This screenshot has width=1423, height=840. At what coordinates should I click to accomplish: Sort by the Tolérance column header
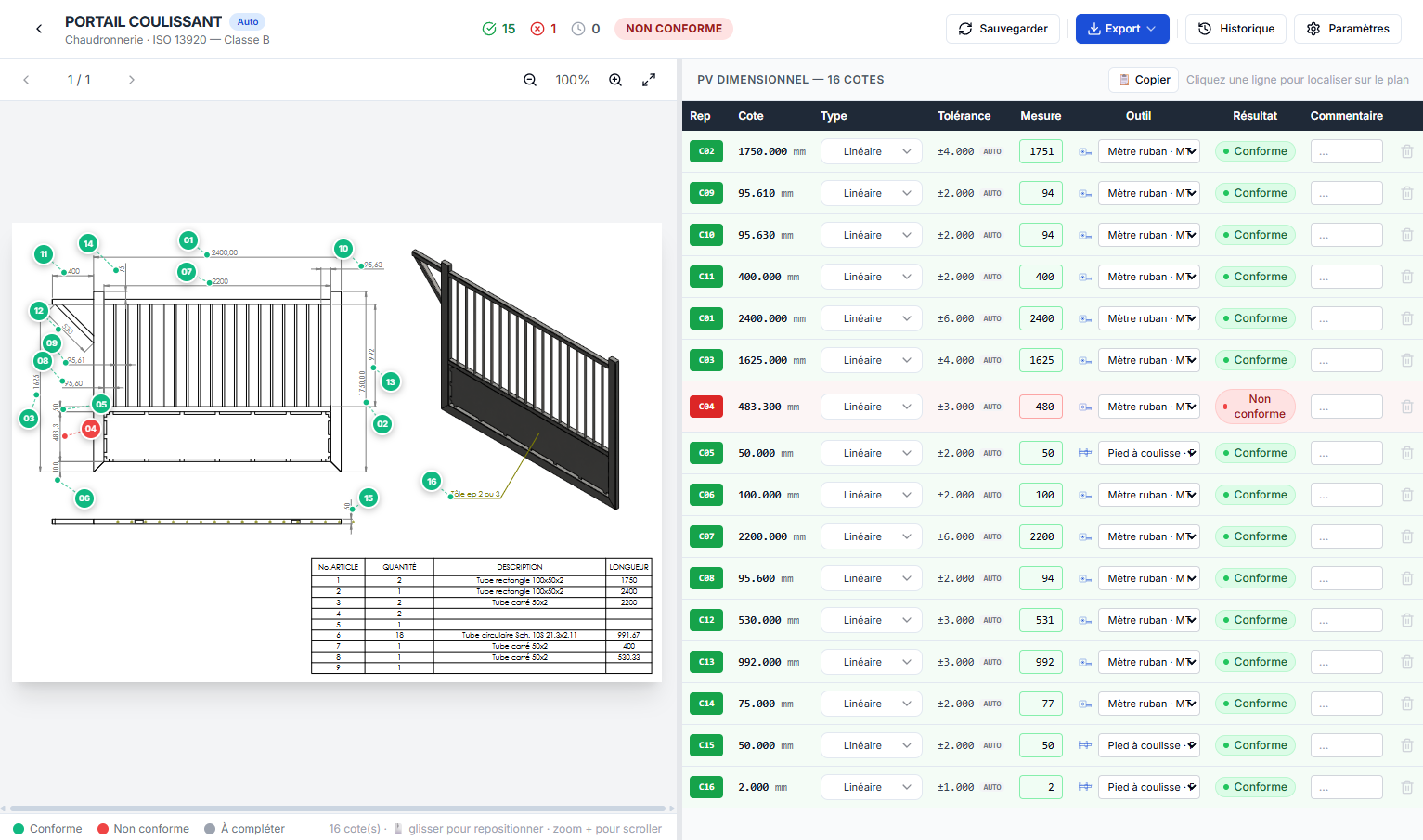pyautogui.click(x=964, y=116)
